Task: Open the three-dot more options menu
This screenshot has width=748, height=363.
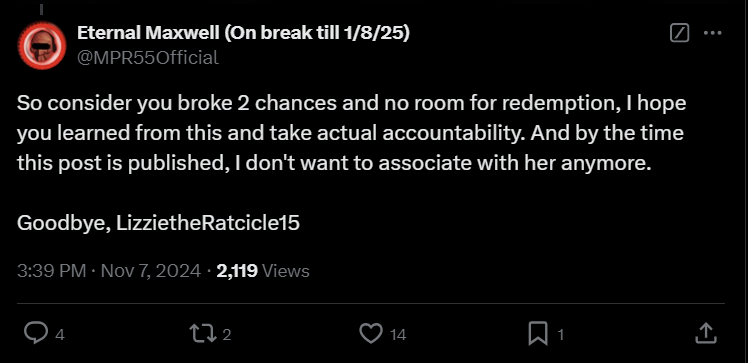Action: pyautogui.click(x=713, y=33)
